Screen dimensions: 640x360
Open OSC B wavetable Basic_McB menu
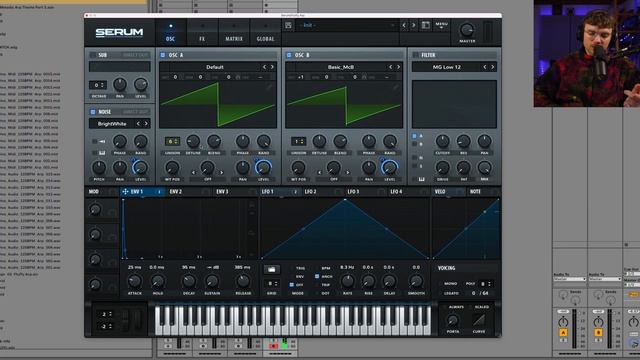341,67
